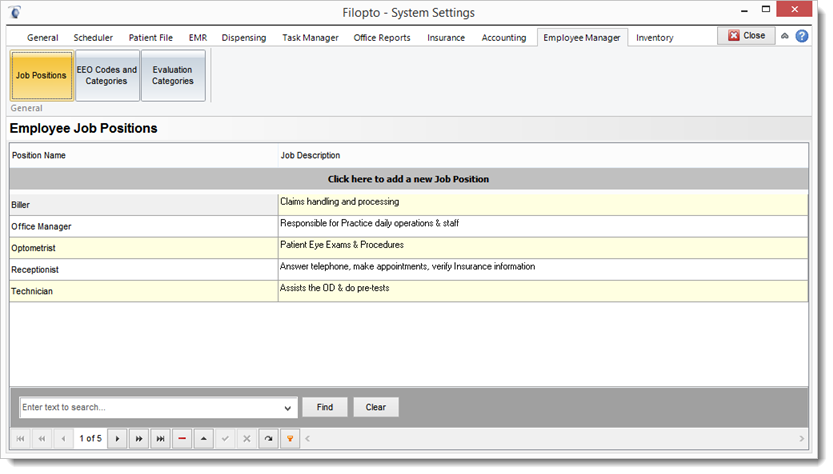Open the Patient File tab

[x=150, y=38]
